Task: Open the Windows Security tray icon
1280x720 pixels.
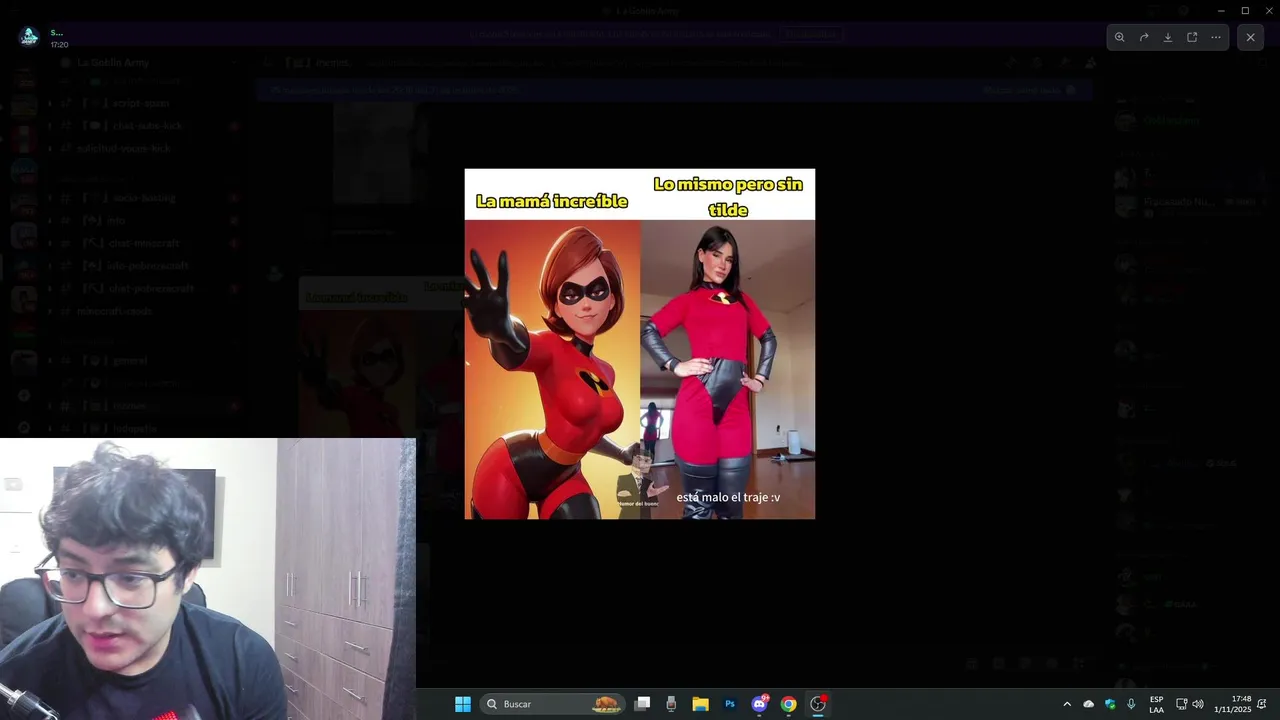Action: (1110, 704)
